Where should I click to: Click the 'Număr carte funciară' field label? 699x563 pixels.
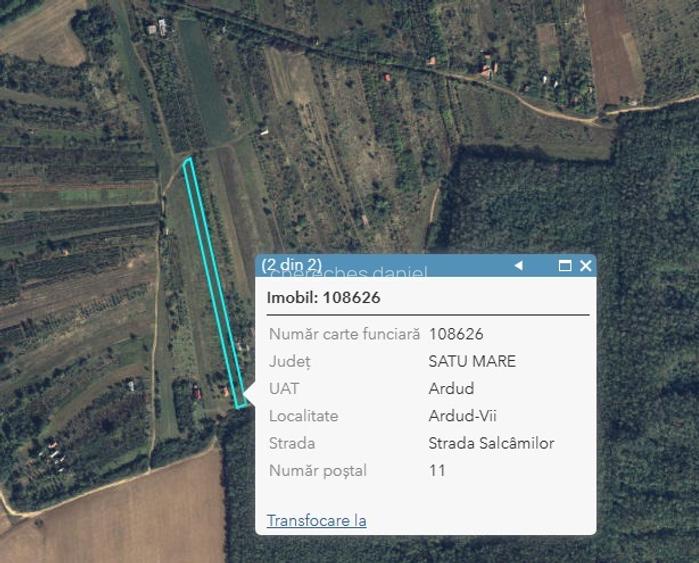[x=345, y=334]
